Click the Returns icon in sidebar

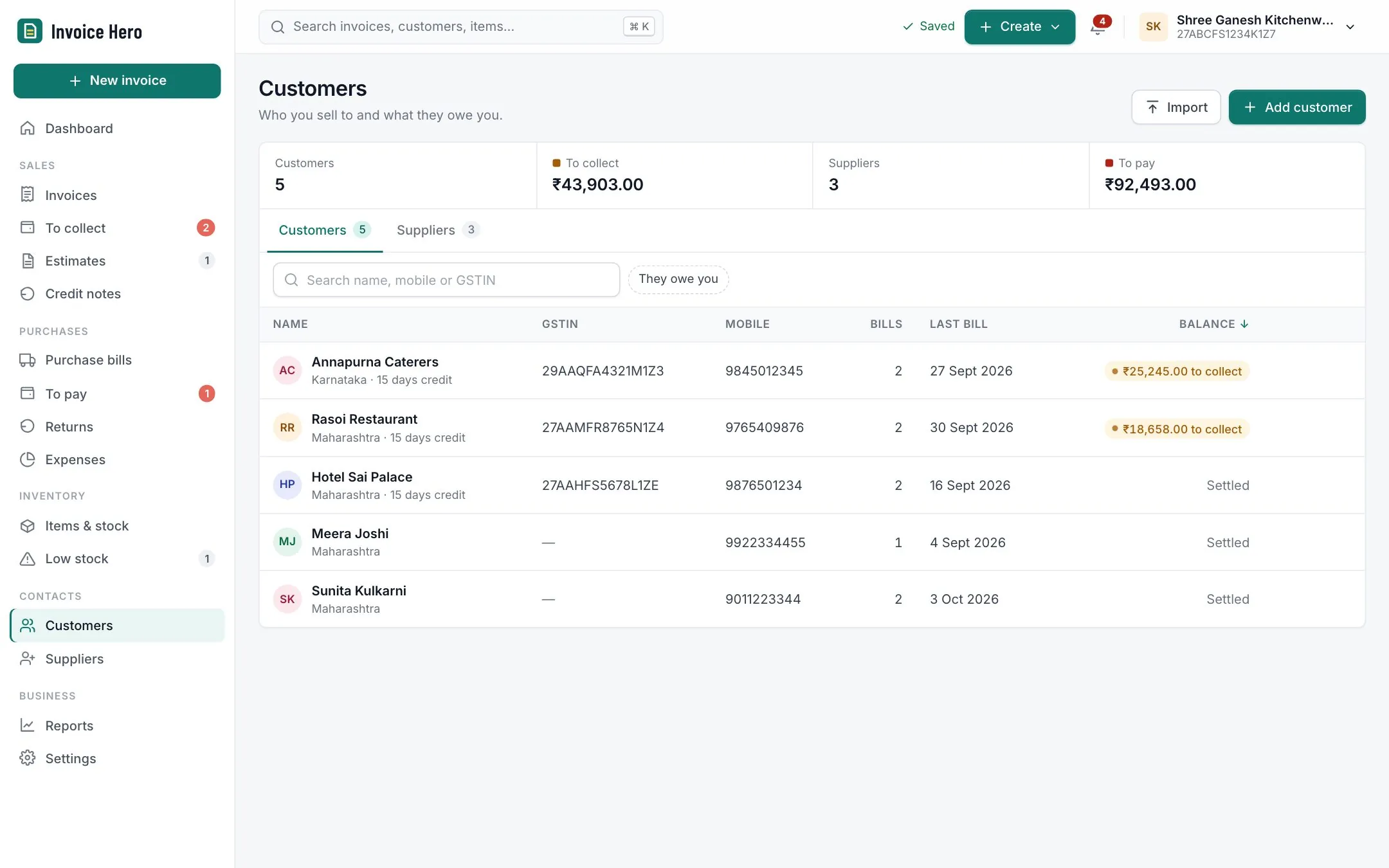[28, 426]
